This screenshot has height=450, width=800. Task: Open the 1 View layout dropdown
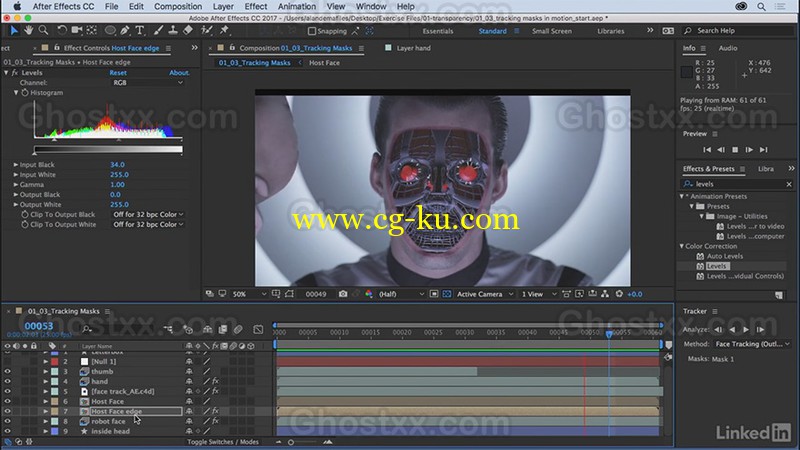click(x=538, y=294)
